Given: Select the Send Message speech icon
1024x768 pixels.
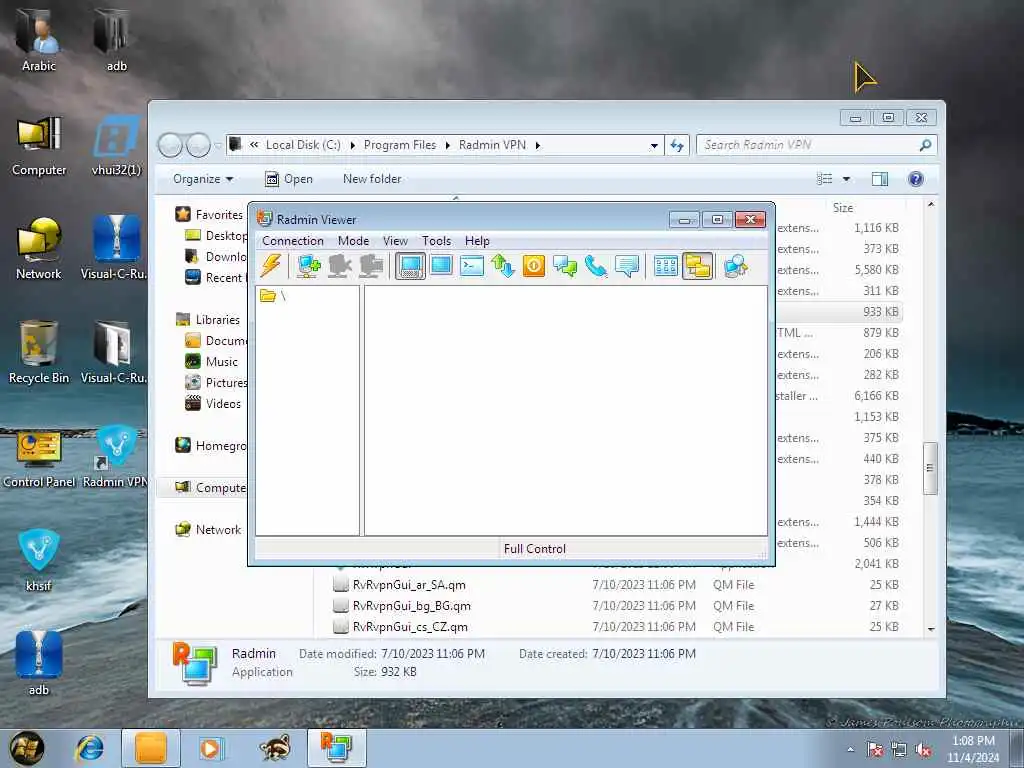Looking at the screenshot, I should coord(627,266).
